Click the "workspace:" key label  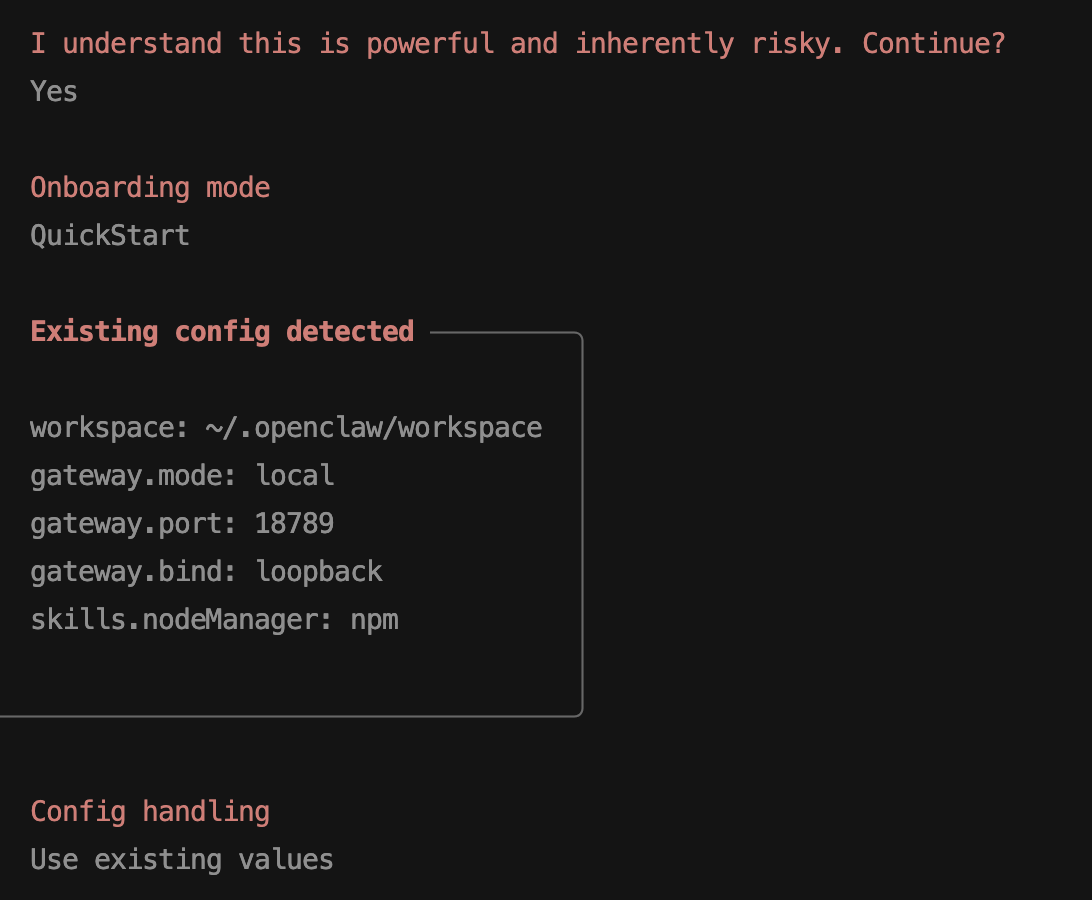[109, 428]
